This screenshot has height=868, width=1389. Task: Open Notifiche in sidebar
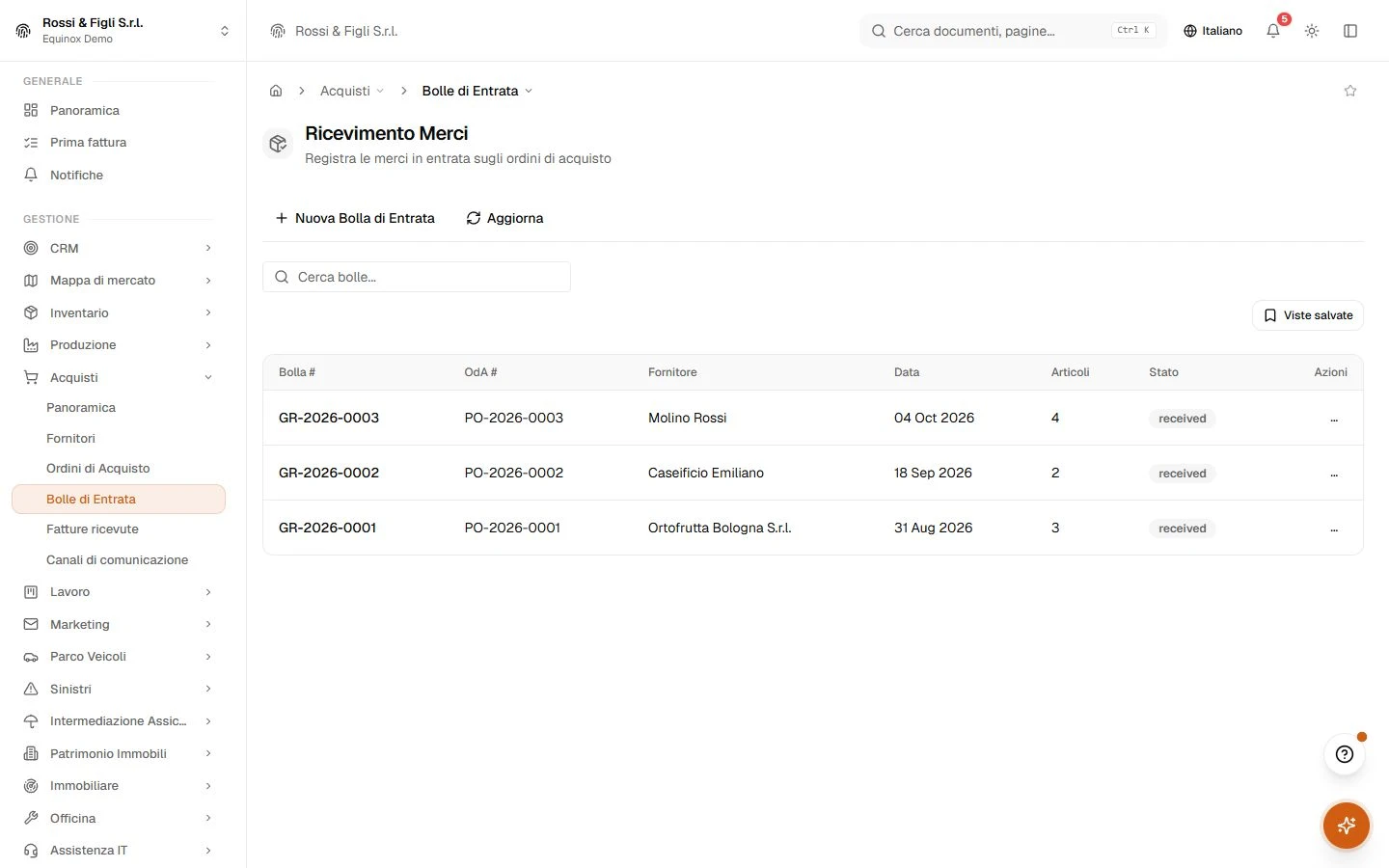[118, 175]
